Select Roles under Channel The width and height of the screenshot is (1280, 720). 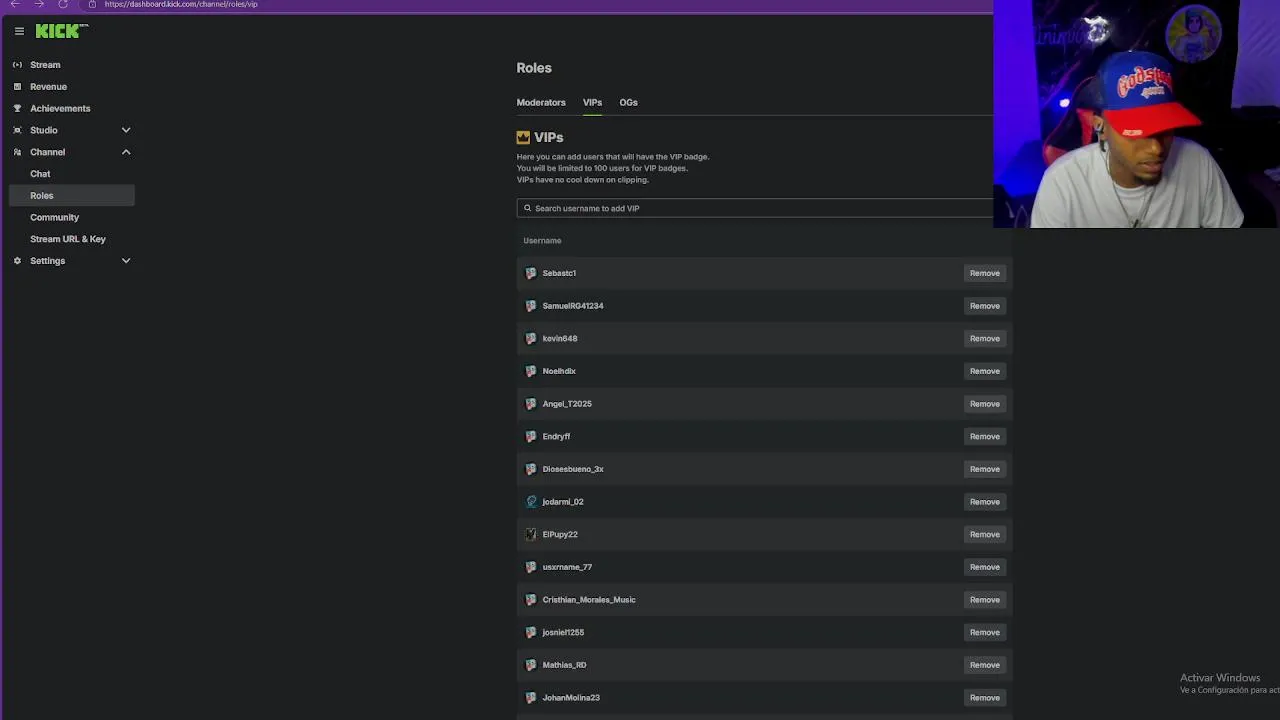[72, 196]
